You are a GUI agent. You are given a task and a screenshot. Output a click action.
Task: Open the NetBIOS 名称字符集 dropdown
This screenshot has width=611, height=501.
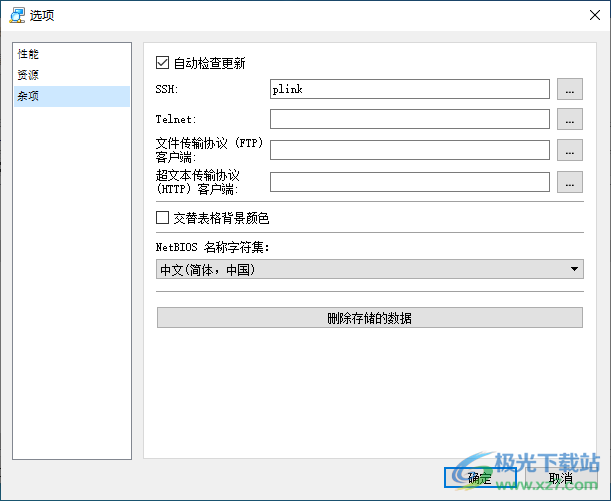click(369, 269)
